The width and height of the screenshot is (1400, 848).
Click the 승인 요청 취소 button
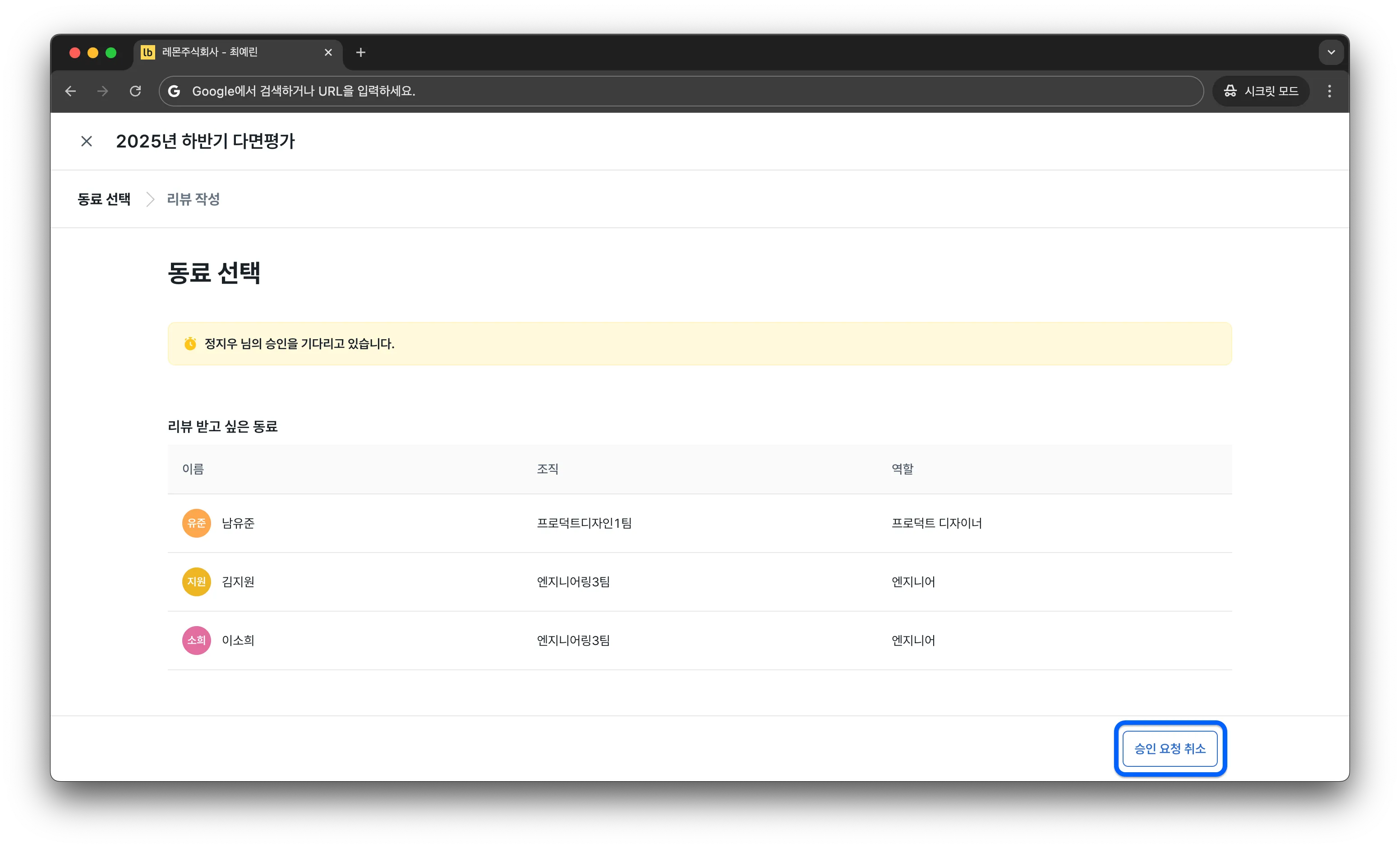[1170, 748]
